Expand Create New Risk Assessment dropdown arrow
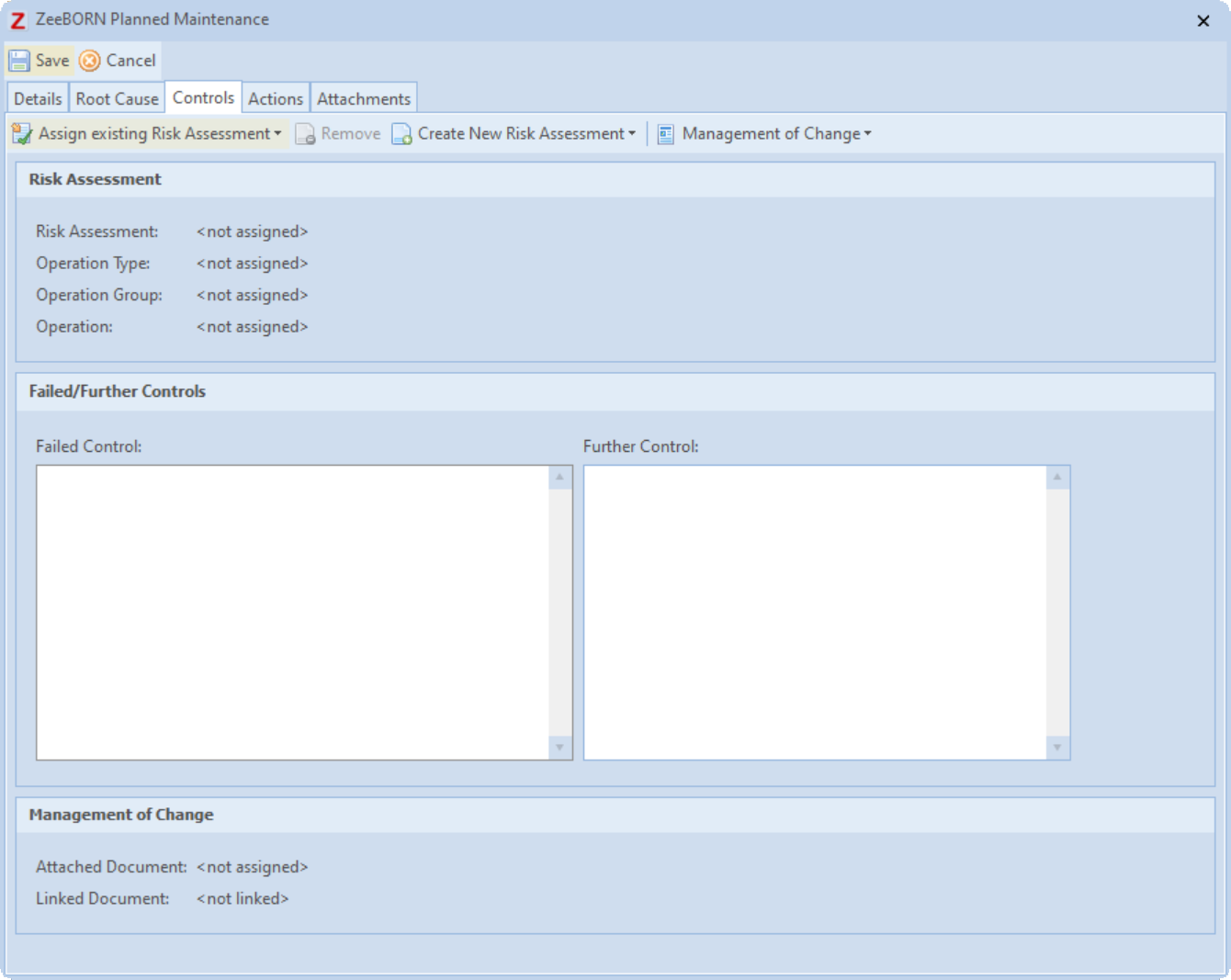 pos(632,134)
